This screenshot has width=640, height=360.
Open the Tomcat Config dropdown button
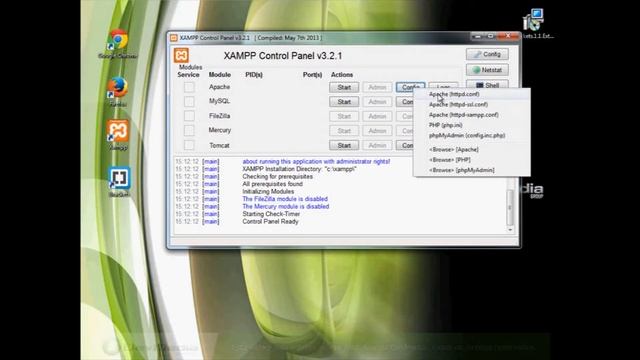404,145
